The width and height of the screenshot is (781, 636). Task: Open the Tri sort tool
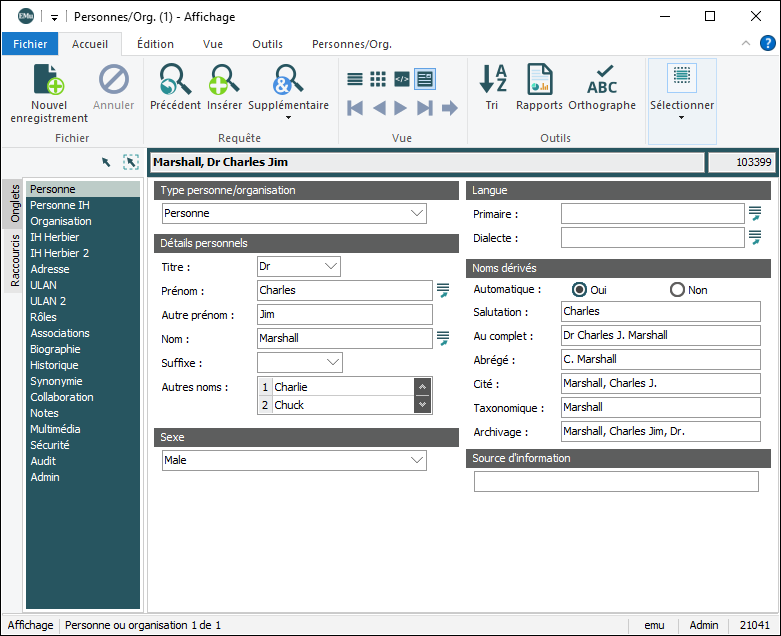[492, 80]
